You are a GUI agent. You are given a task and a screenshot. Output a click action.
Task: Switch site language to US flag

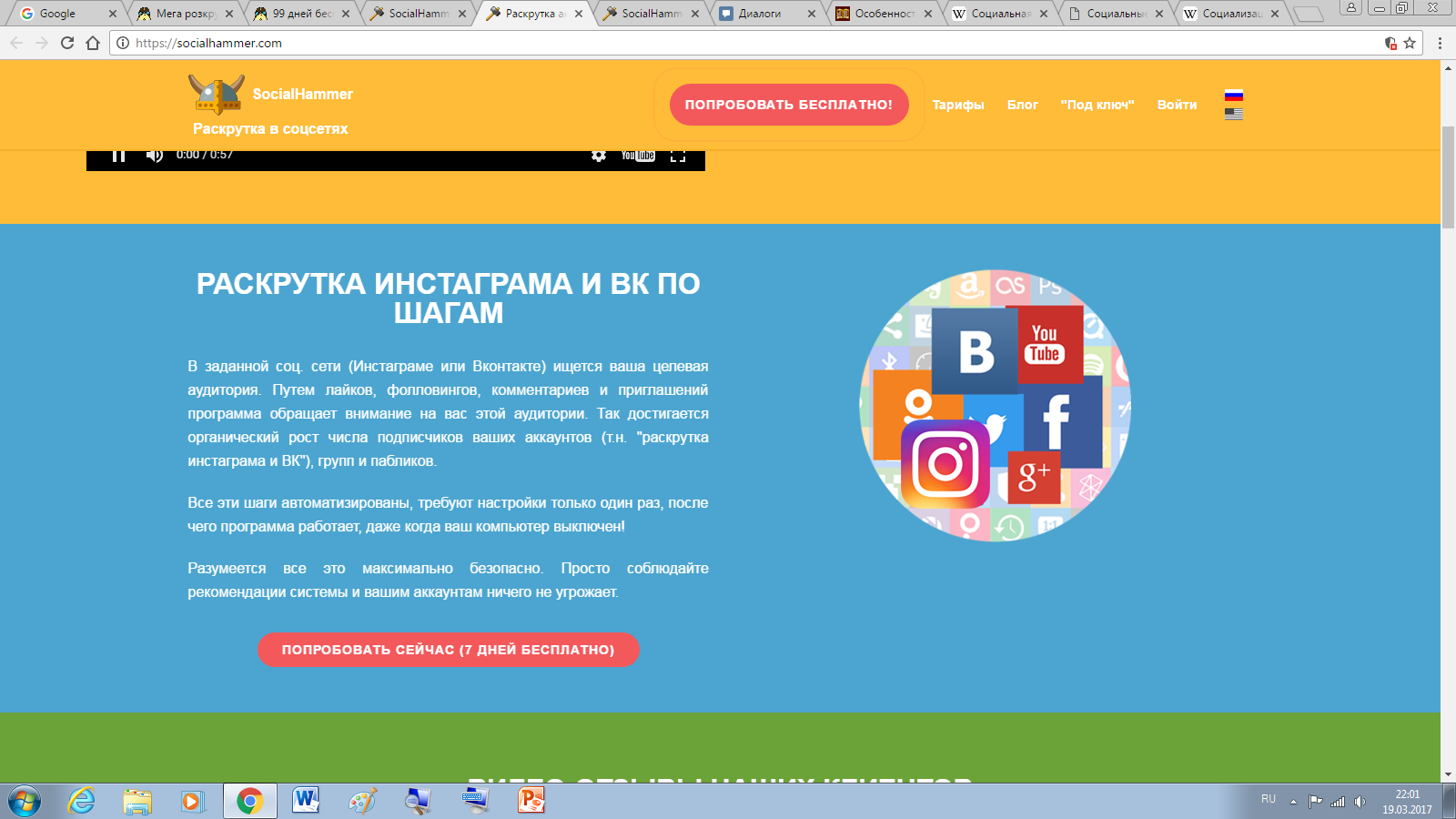(1234, 114)
